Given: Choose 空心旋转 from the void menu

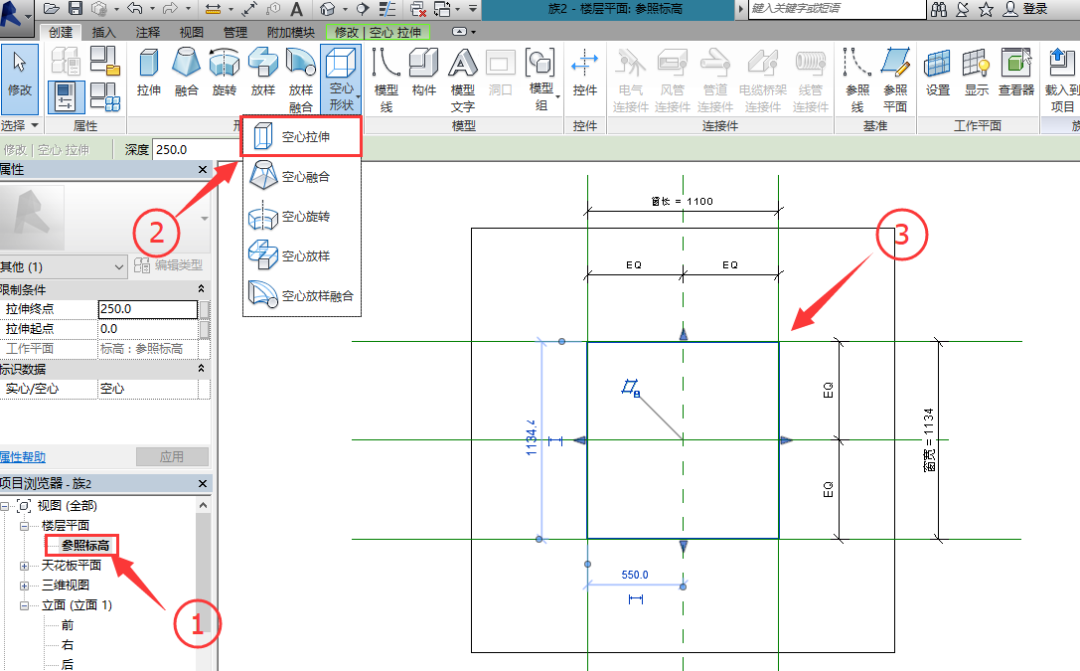Looking at the screenshot, I should (x=302, y=216).
